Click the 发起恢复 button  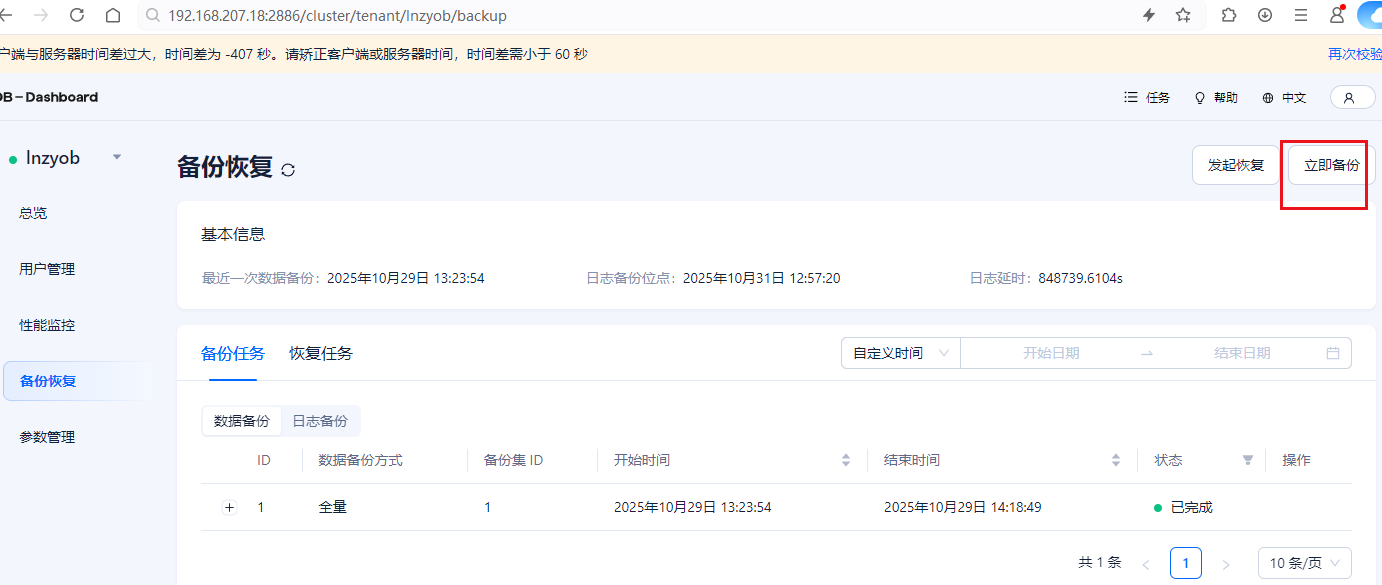click(1236, 165)
